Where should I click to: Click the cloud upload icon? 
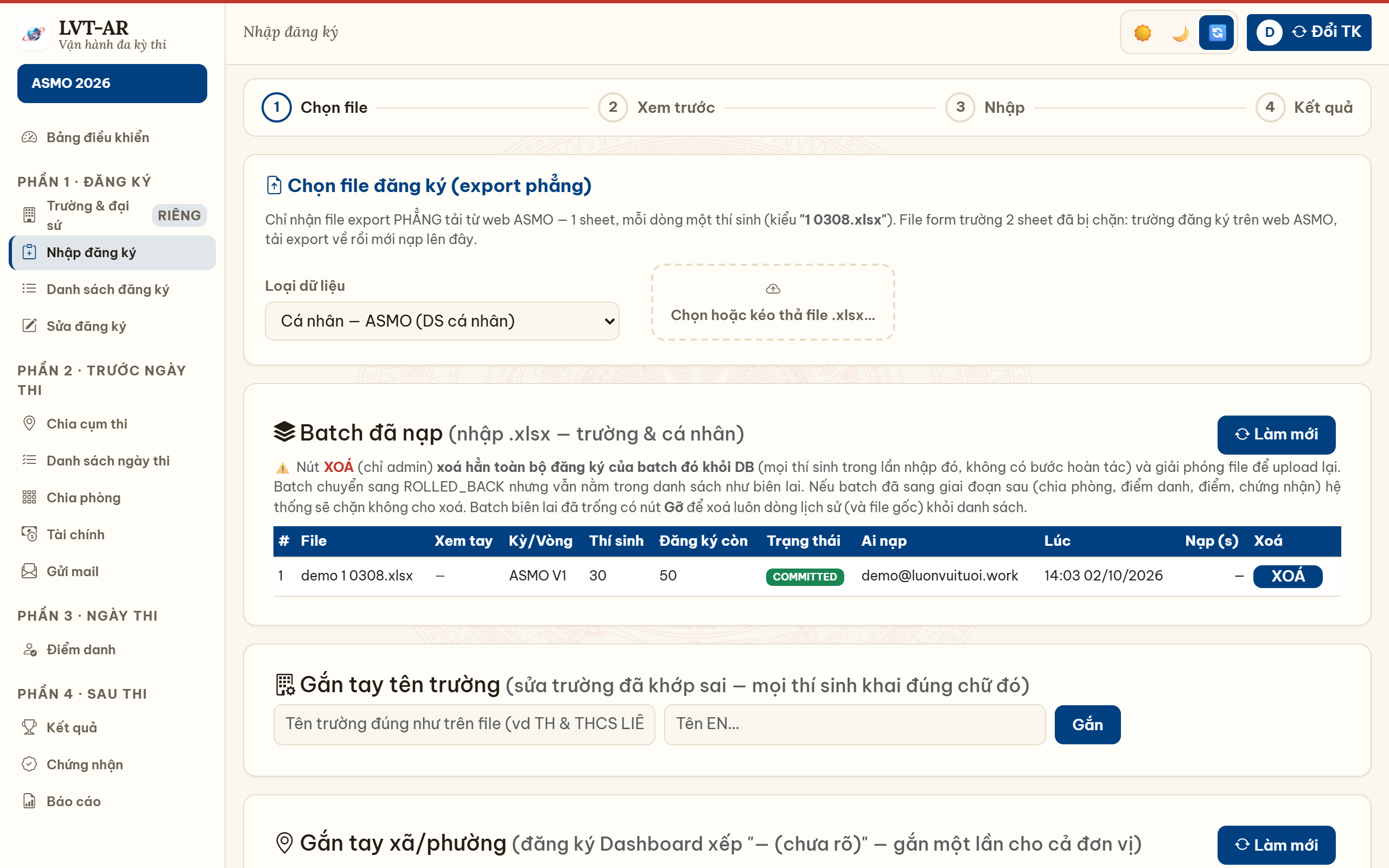point(773,289)
